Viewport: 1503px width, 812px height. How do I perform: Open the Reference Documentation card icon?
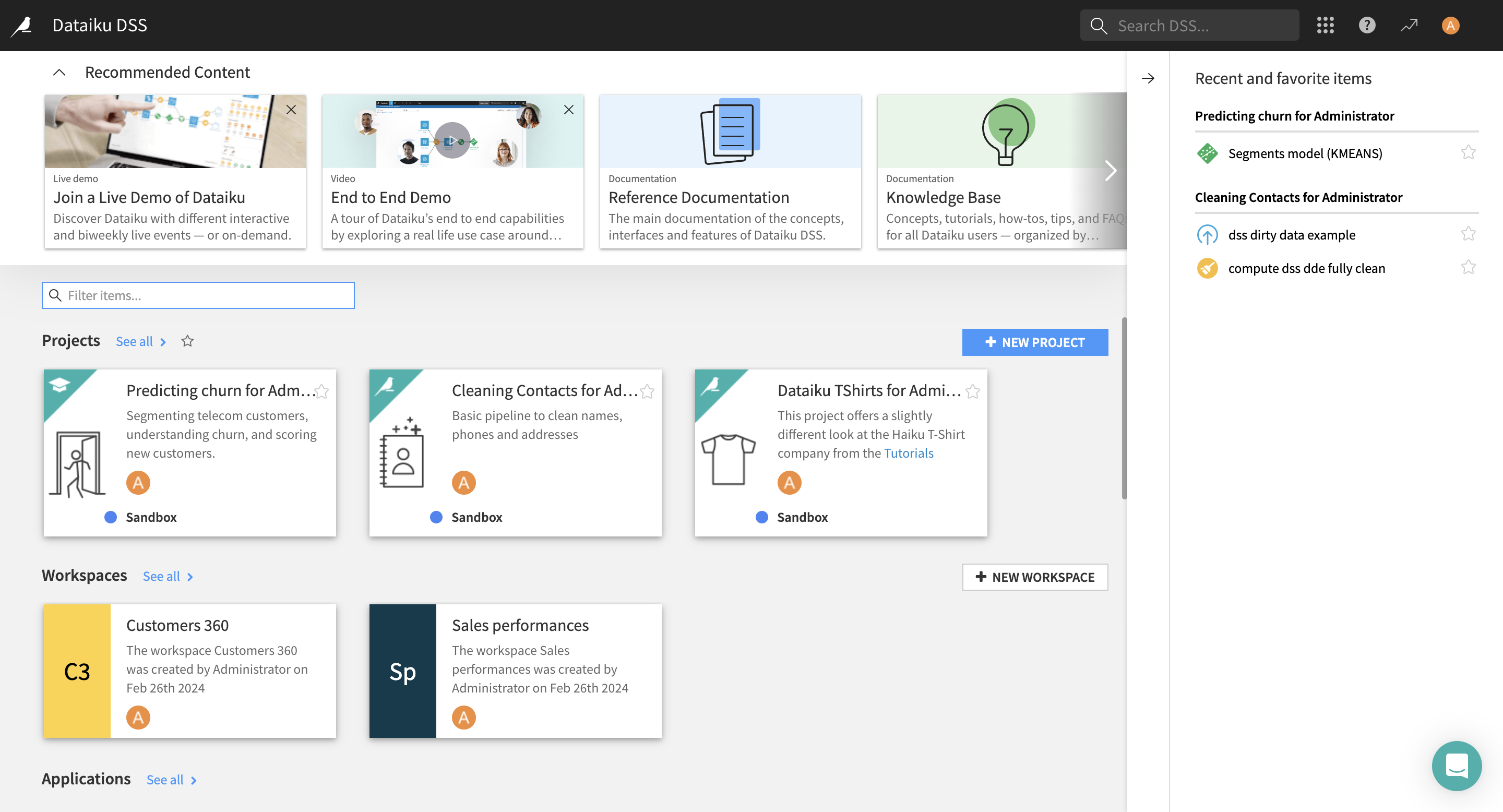click(x=730, y=132)
